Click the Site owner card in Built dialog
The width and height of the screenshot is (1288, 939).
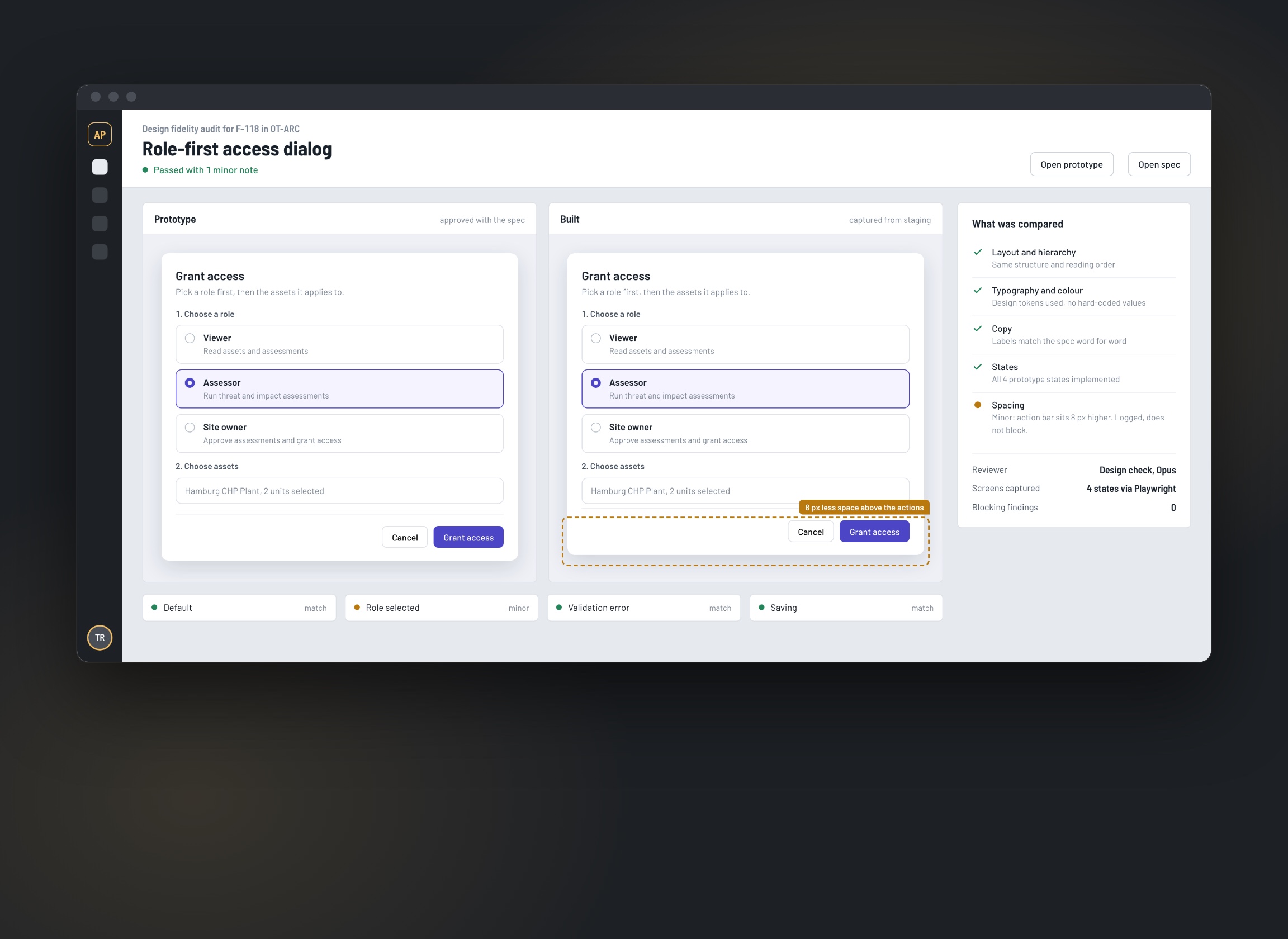tap(745, 433)
